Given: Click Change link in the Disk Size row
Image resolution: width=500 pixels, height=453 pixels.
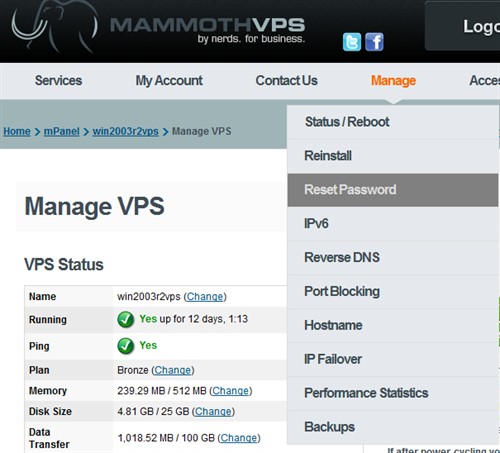Looking at the screenshot, I should pos(213,411).
